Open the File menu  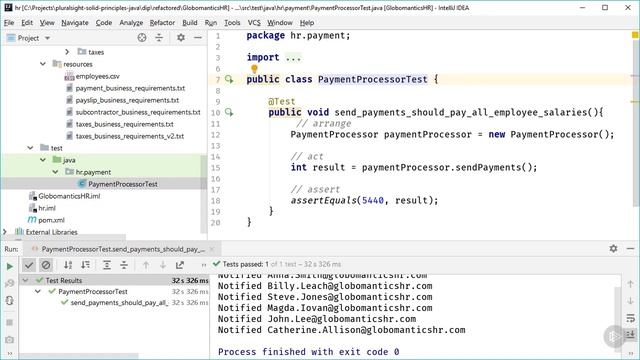point(9,23)
